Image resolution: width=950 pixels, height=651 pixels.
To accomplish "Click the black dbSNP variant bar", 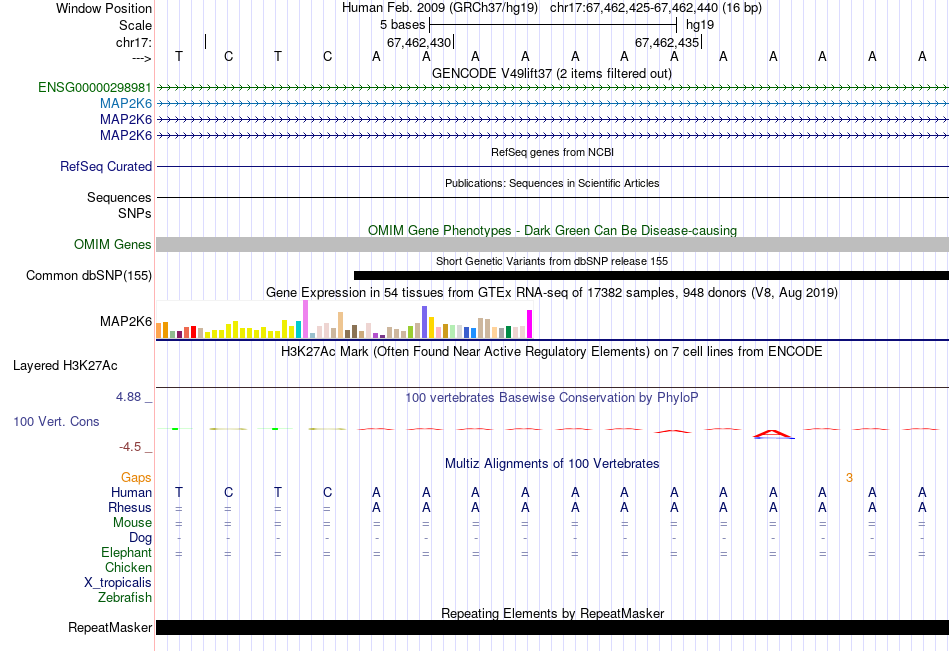I will 651,276.
